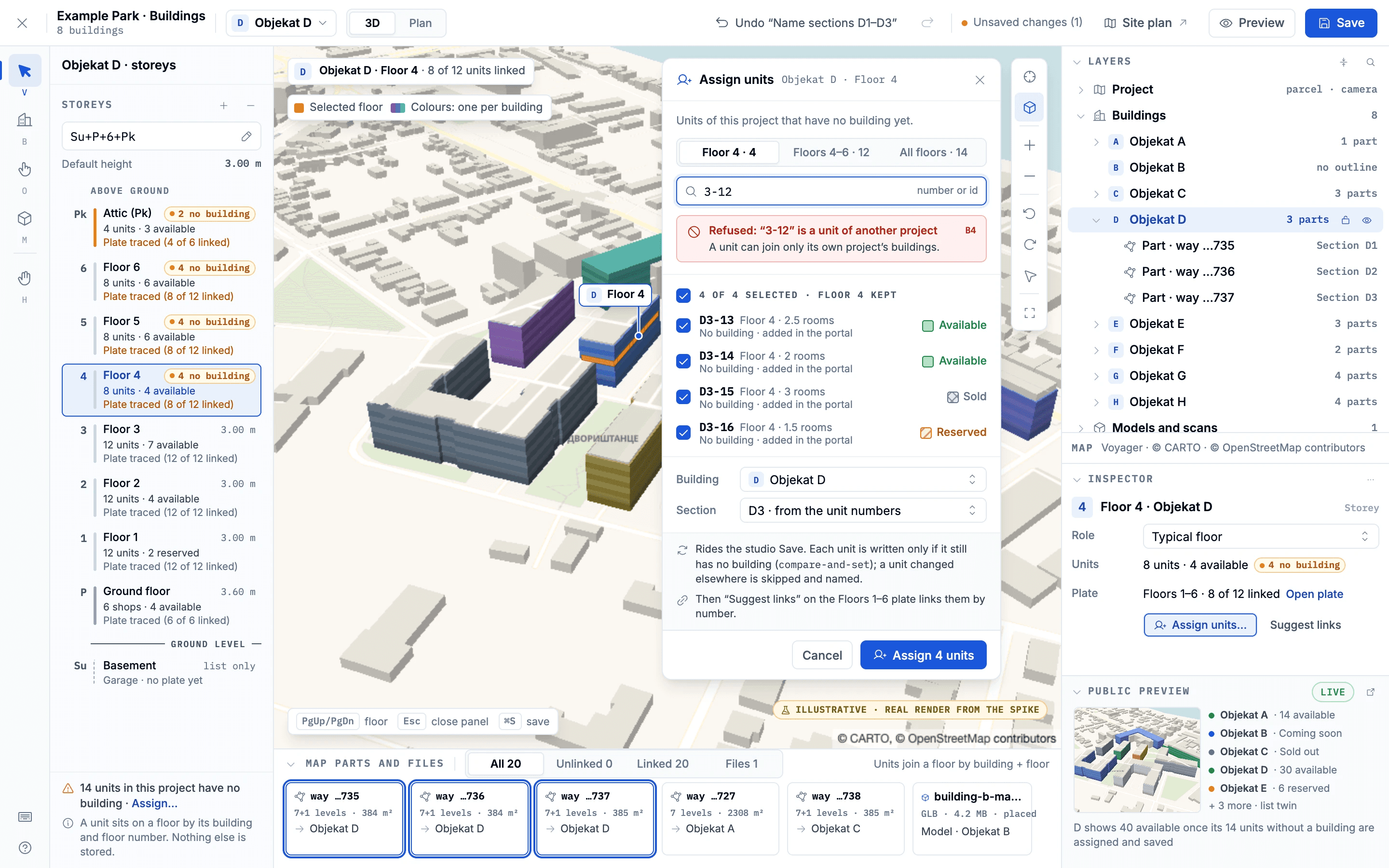Open the Objekat D building selector in header
This screenshot has width=1389, height=868.
pos(281,23)
